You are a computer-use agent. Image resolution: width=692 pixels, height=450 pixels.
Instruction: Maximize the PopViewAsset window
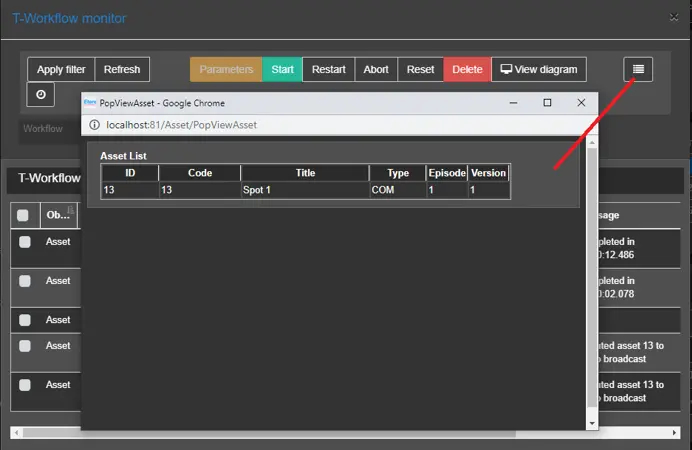click(547, 103)
